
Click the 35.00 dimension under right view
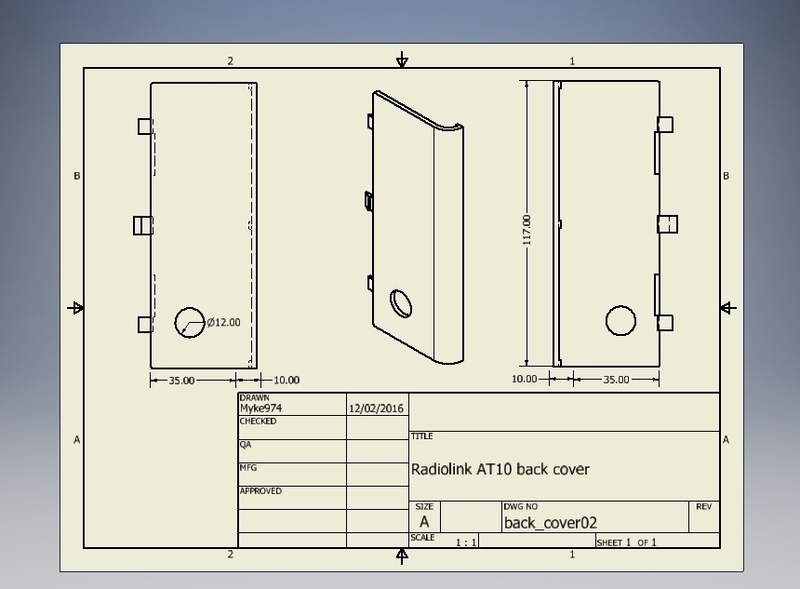point(617,380)
